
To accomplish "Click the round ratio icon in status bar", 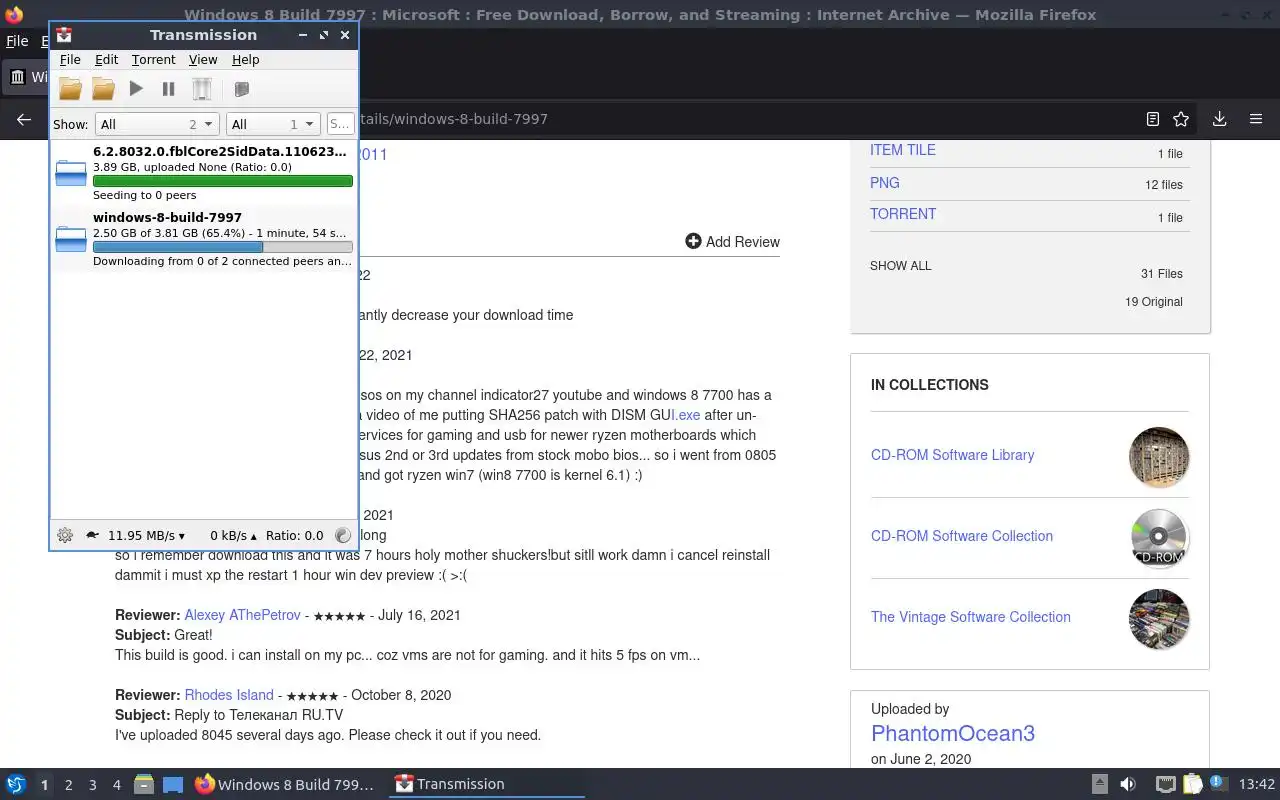I will tap(343, 535).
